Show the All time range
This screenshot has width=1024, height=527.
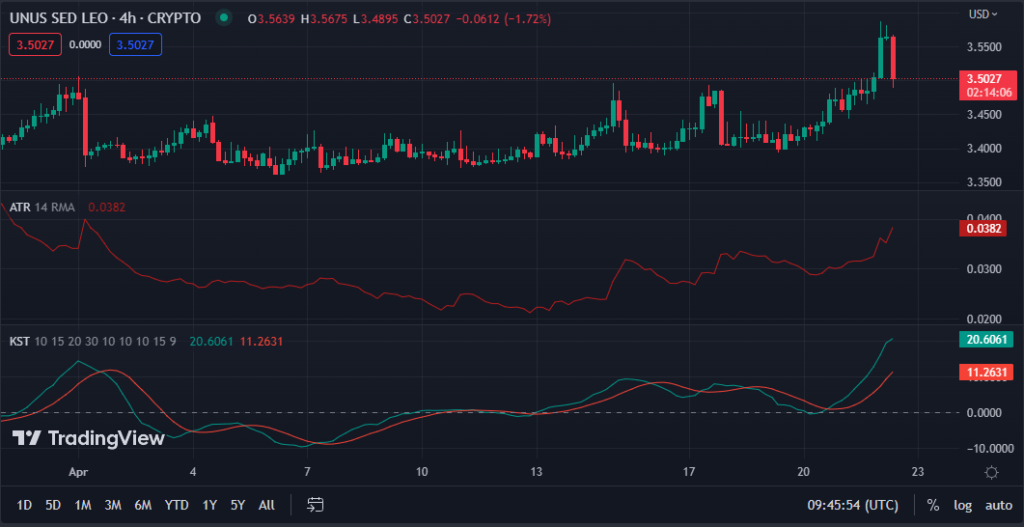coord(267,505)
